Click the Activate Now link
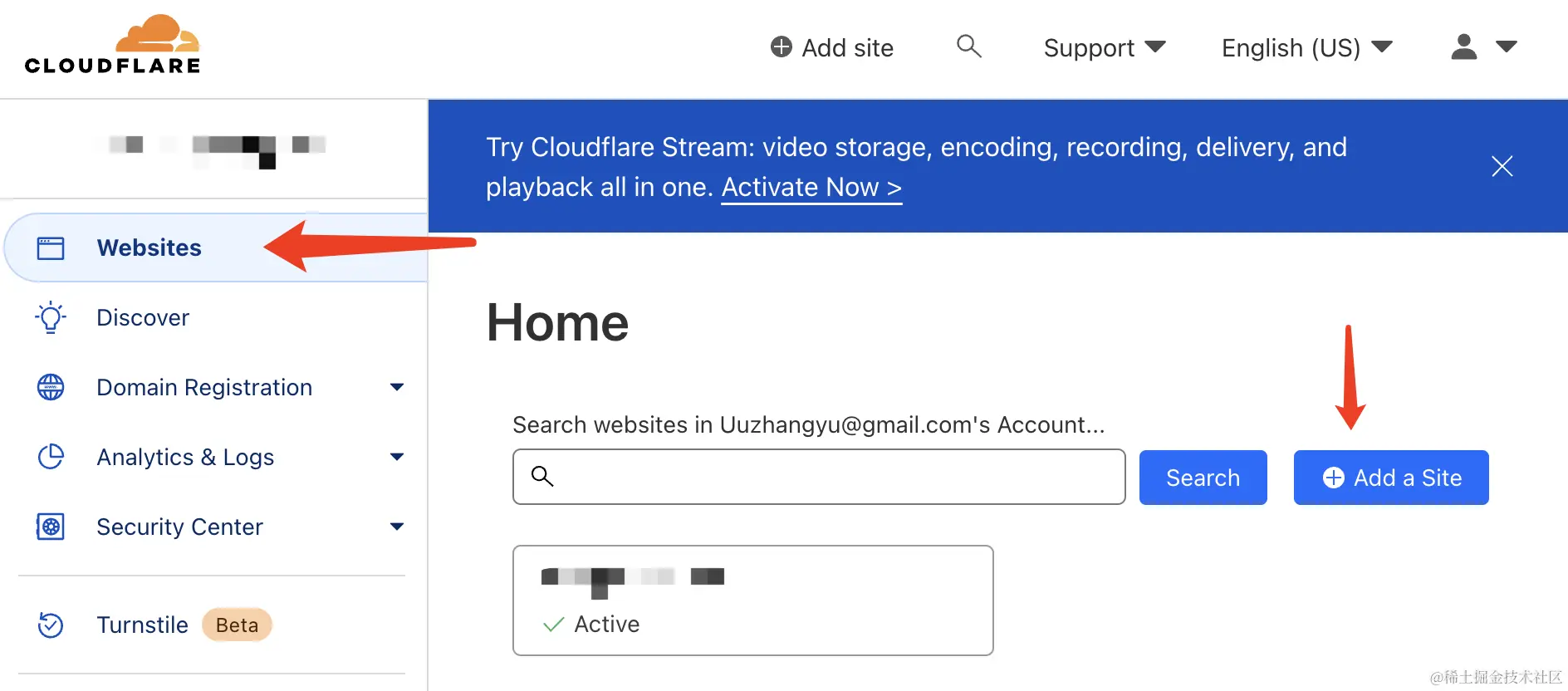This screenshot has width=1568, height=691. [x=811, y=188]
